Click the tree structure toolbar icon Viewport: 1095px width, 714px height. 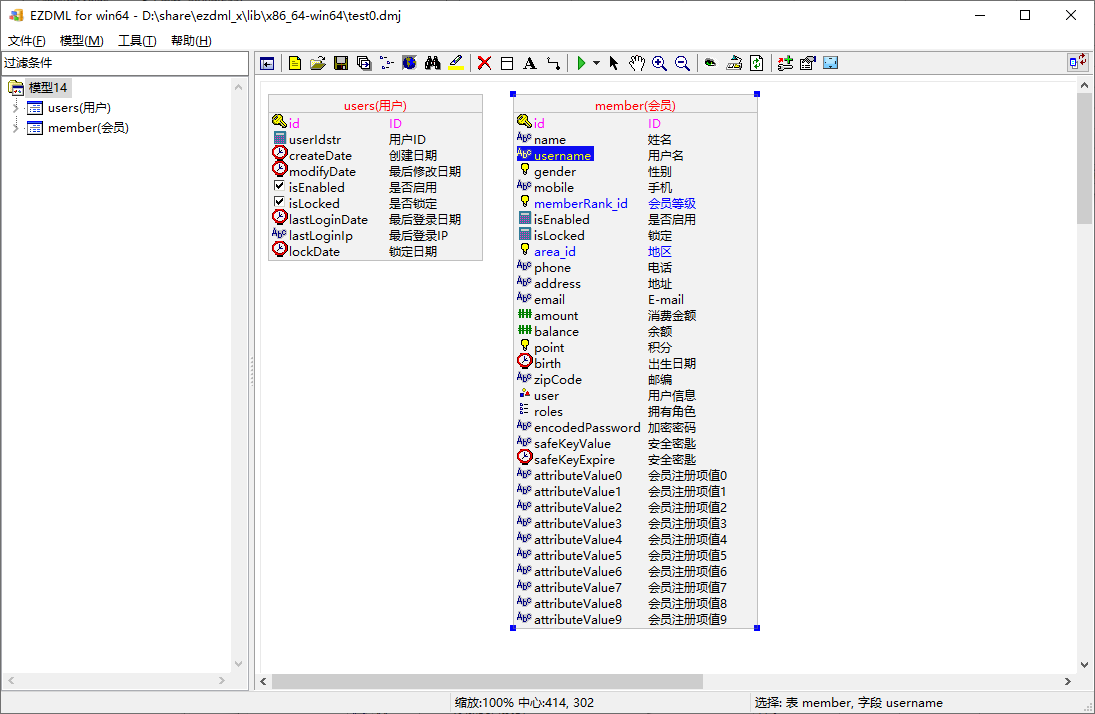click(387, 64)
